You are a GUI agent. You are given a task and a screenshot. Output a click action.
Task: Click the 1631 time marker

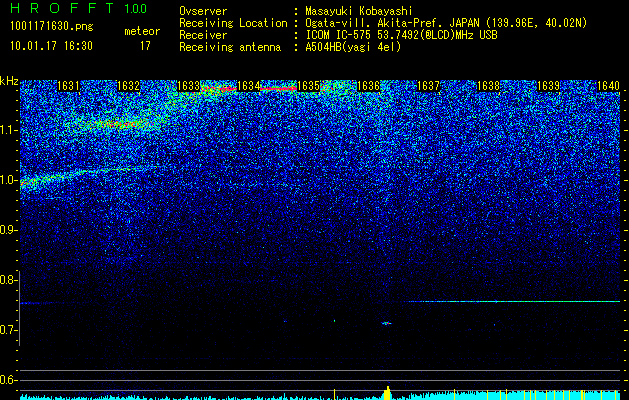[68, 86]
